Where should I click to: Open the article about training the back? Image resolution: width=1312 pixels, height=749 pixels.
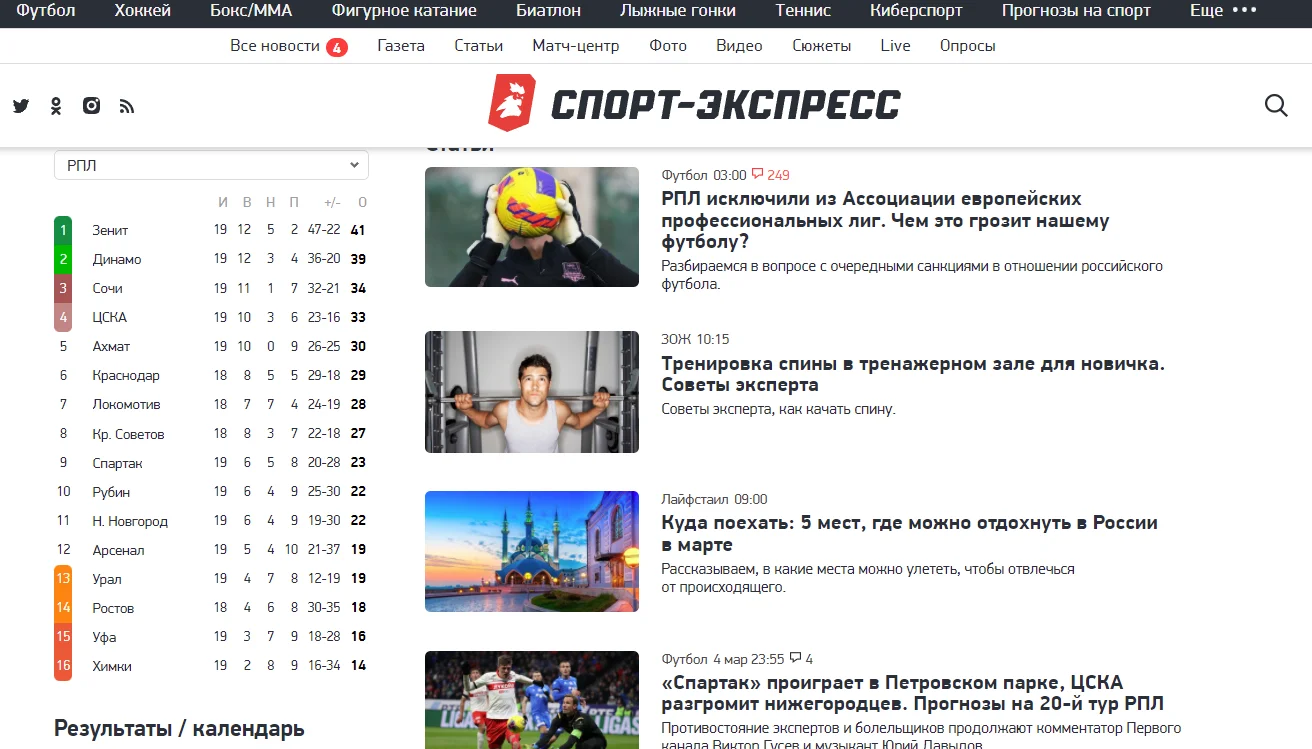[x=912, y=374]
